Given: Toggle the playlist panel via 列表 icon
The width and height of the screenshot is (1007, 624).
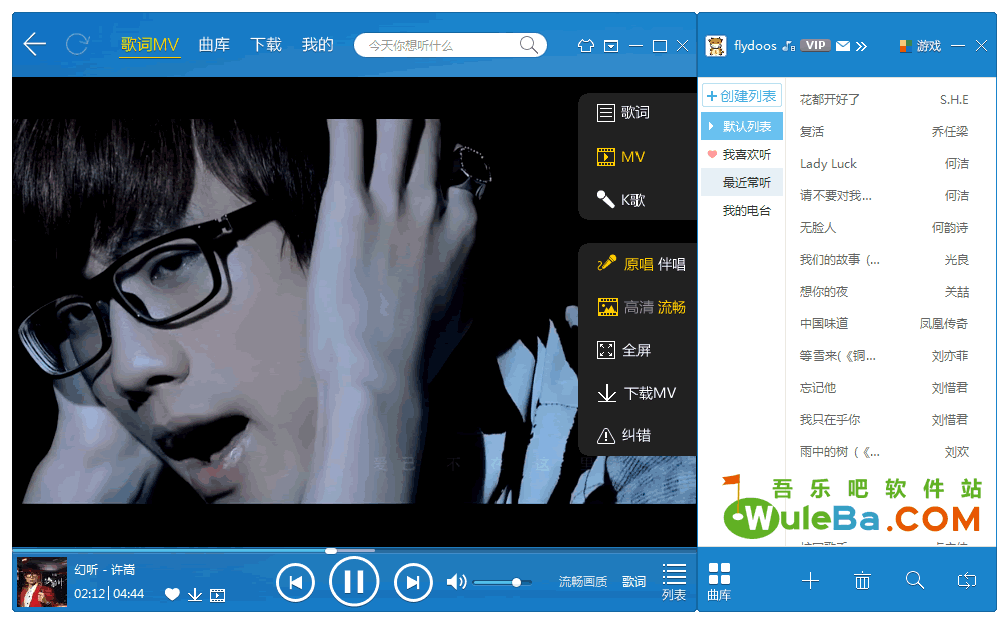Looking at the screenshot, I should [x=674, y=582].
